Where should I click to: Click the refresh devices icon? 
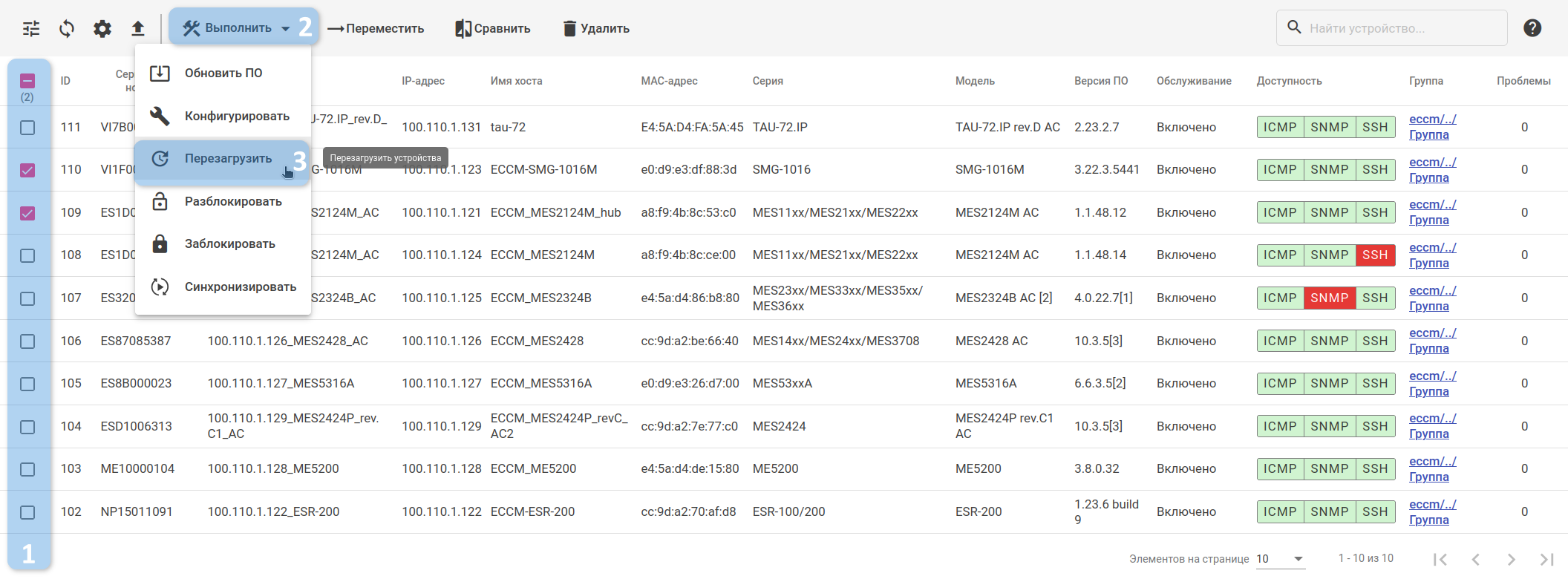67,29
